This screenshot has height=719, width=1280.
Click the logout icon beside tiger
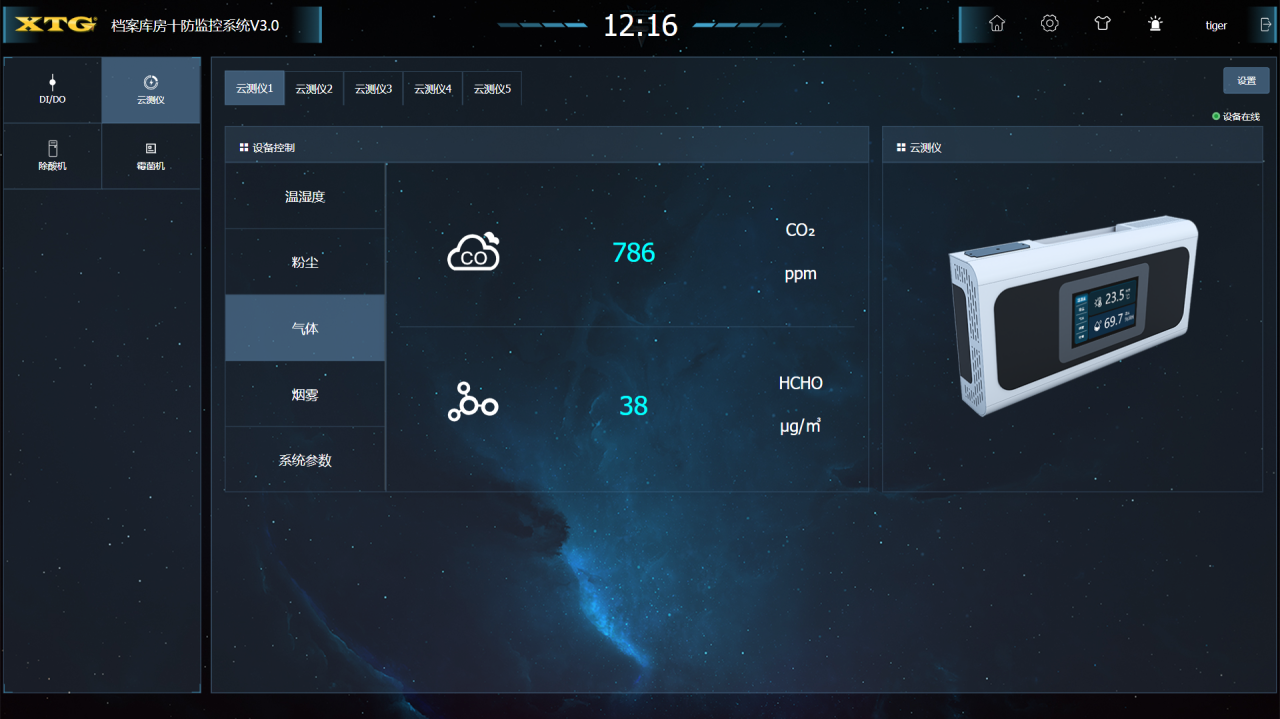(1266, 25)
